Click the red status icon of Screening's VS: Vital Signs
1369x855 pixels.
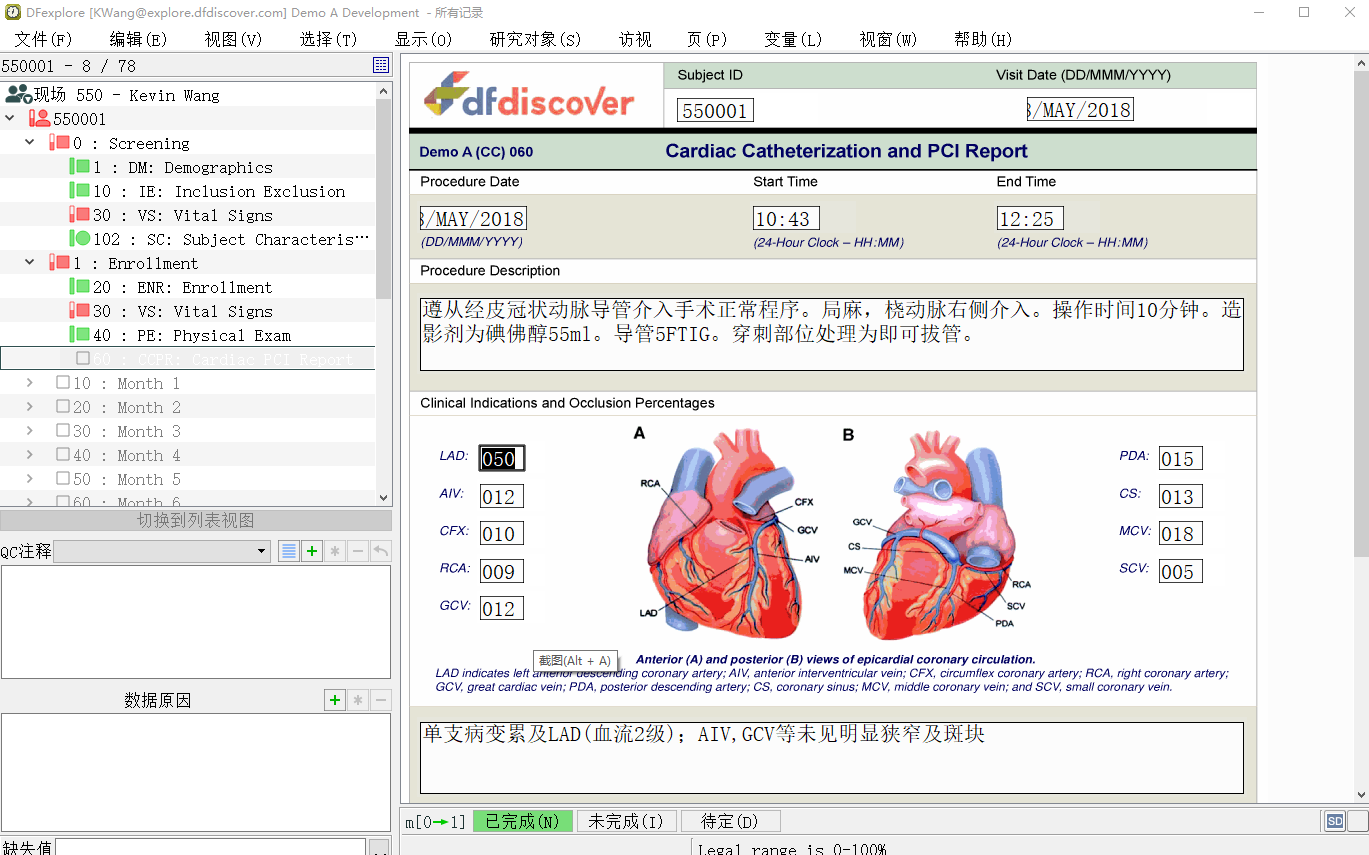coord(79,215)
